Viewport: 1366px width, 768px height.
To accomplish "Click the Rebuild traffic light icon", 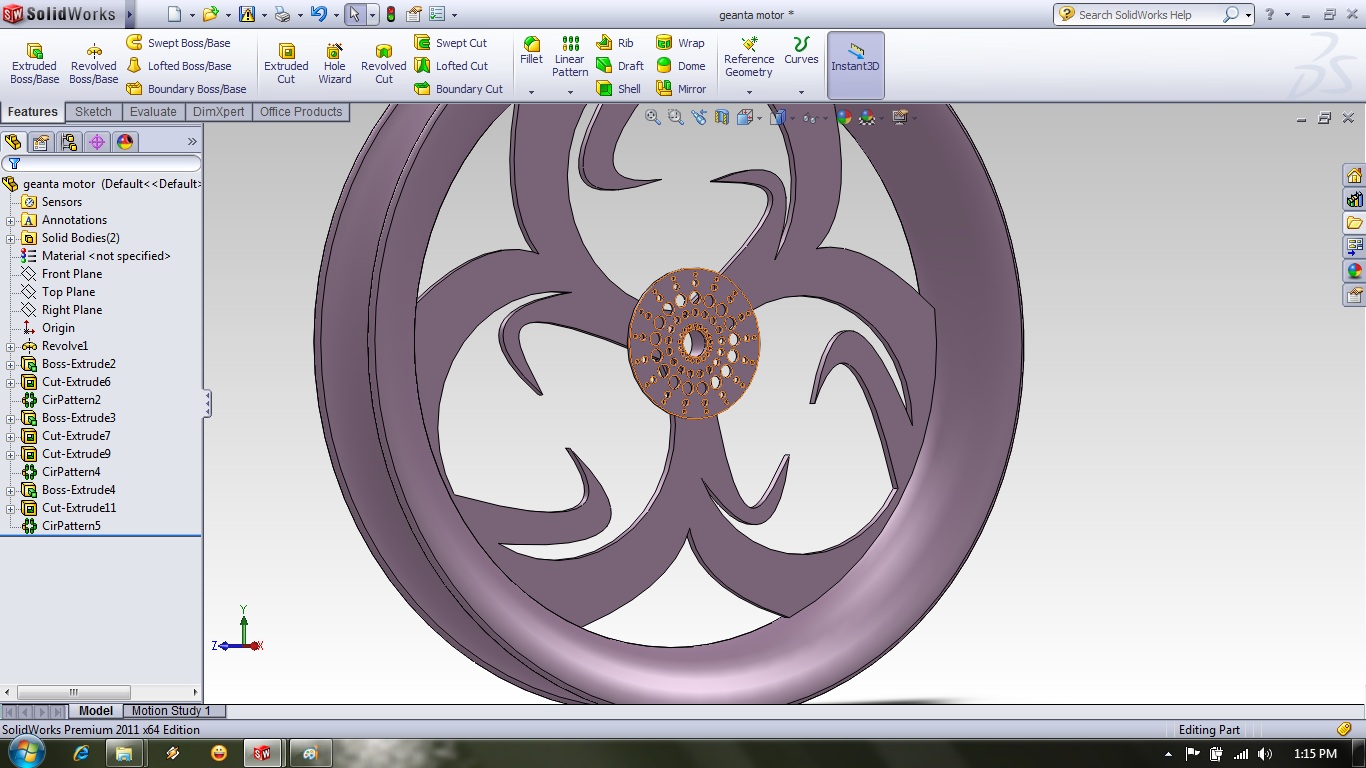I will pos(391,15).
